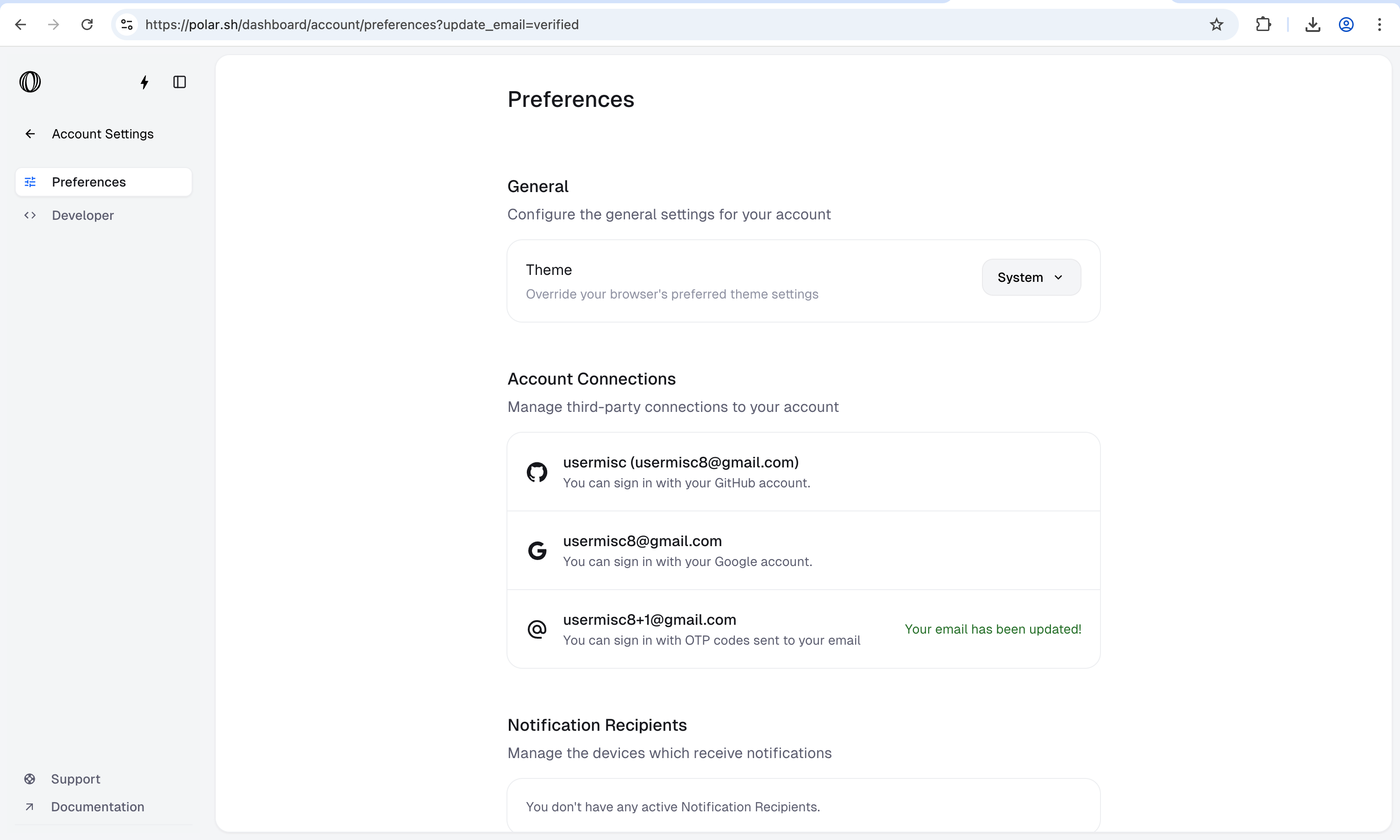Collapse sidebar with the panel icon
Viewport: 1400px width, 840px height.
(x=180, y=83)
